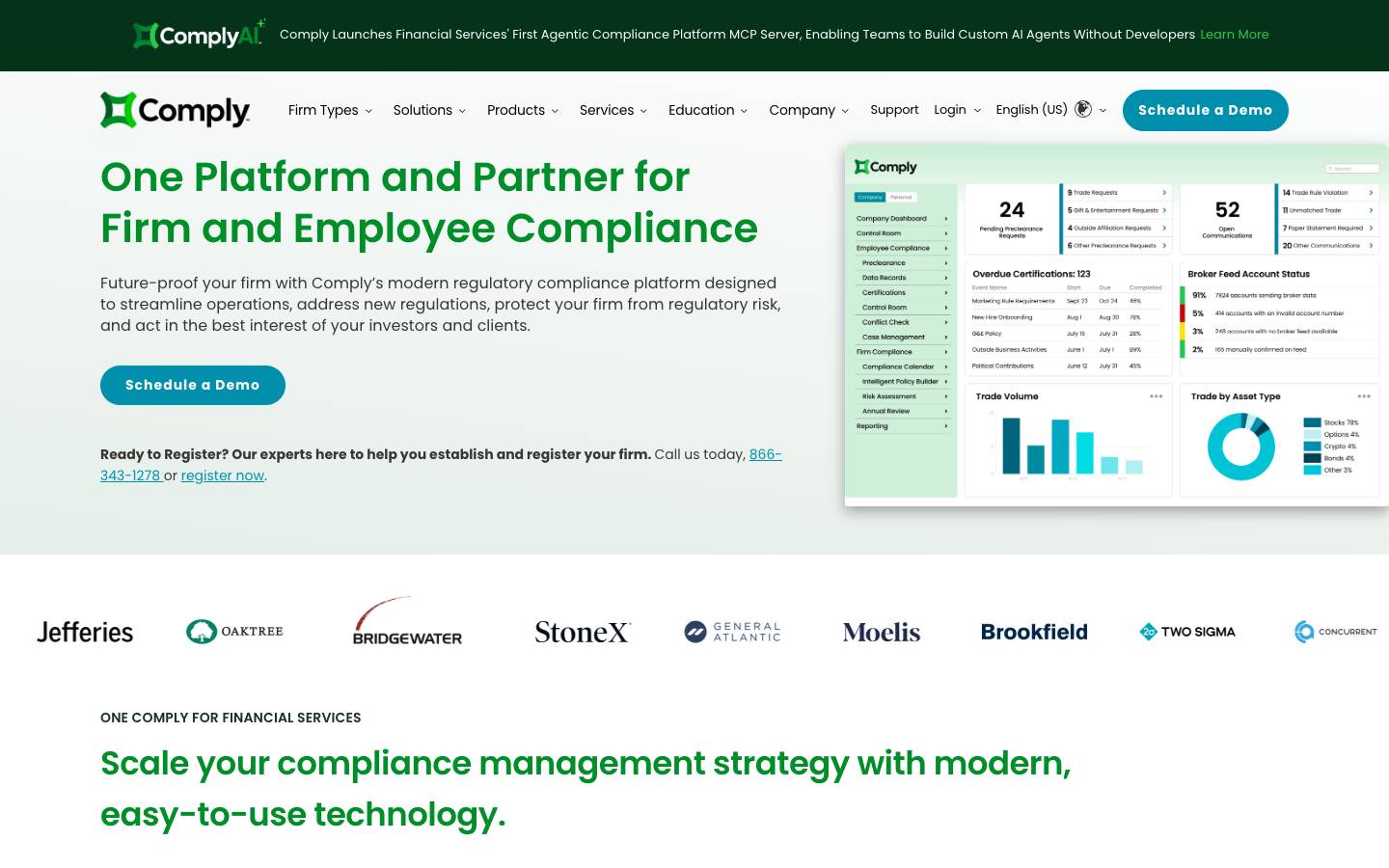Screen dimensions: 1389x868
Task: Select the Two Sigma logo
Action: click(1187, 632)
